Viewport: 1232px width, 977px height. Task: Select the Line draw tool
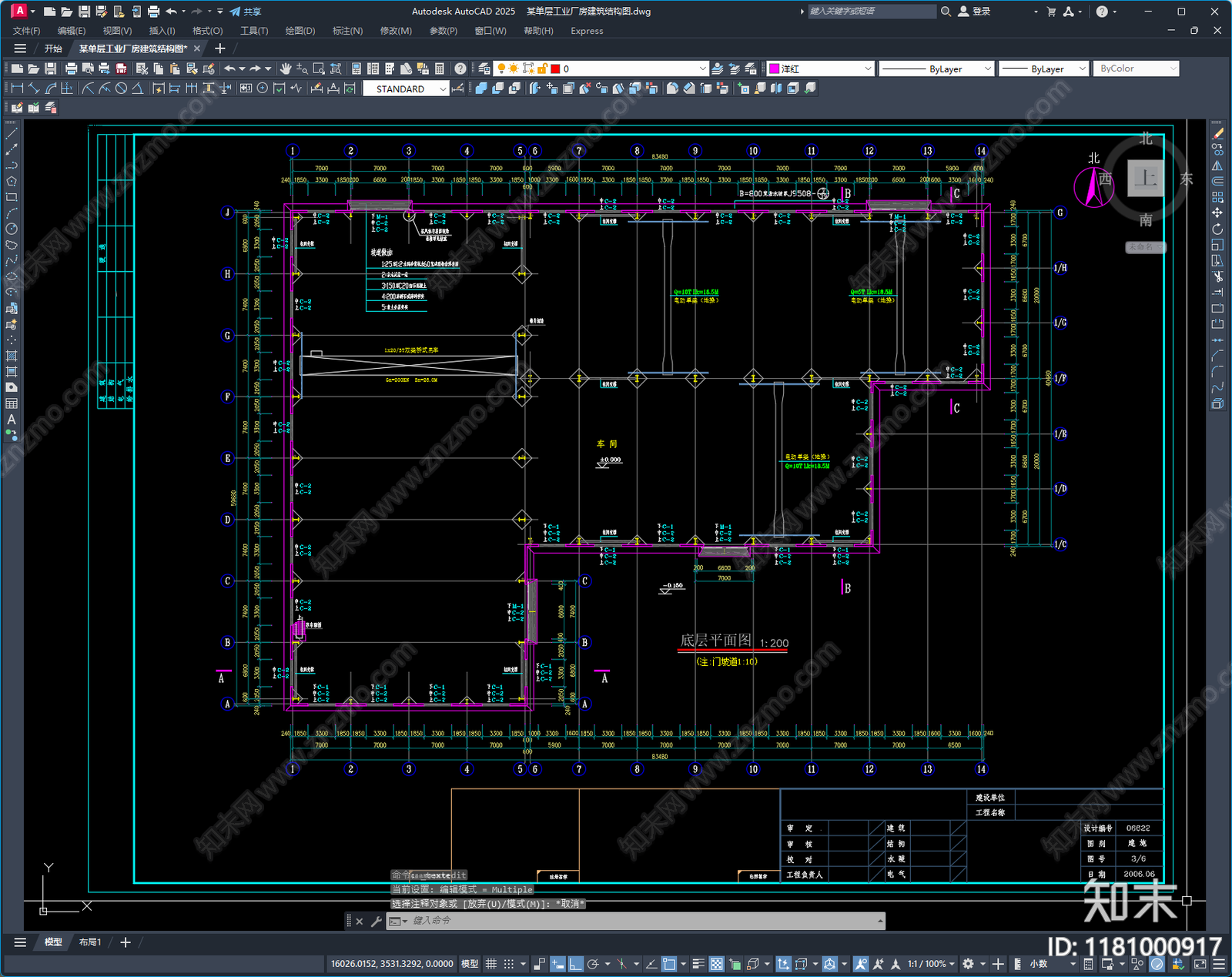[12, 134]
